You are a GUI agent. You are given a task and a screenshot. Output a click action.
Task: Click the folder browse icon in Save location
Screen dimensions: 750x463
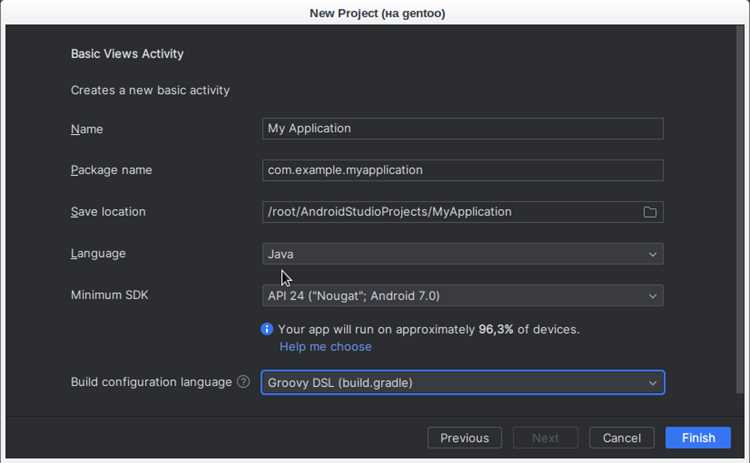point(650,212)
